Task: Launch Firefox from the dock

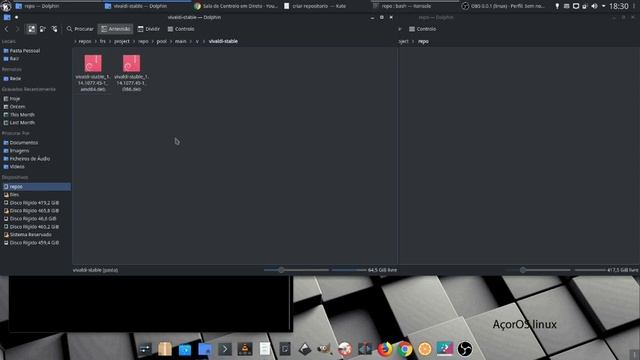Action: [384, 349]
